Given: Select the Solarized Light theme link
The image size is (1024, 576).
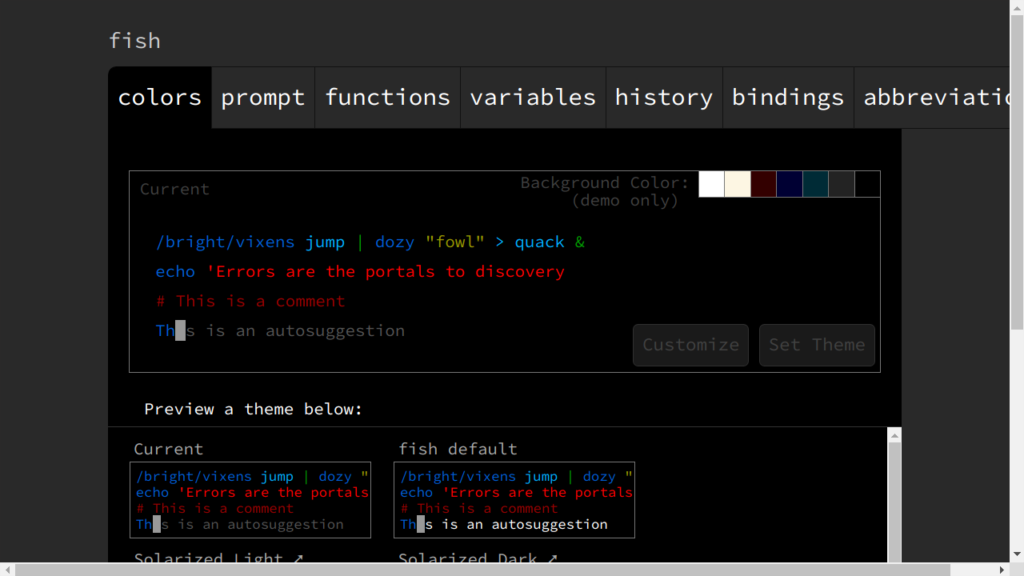Looking at the screenshot, I should (x=218, y=558).
